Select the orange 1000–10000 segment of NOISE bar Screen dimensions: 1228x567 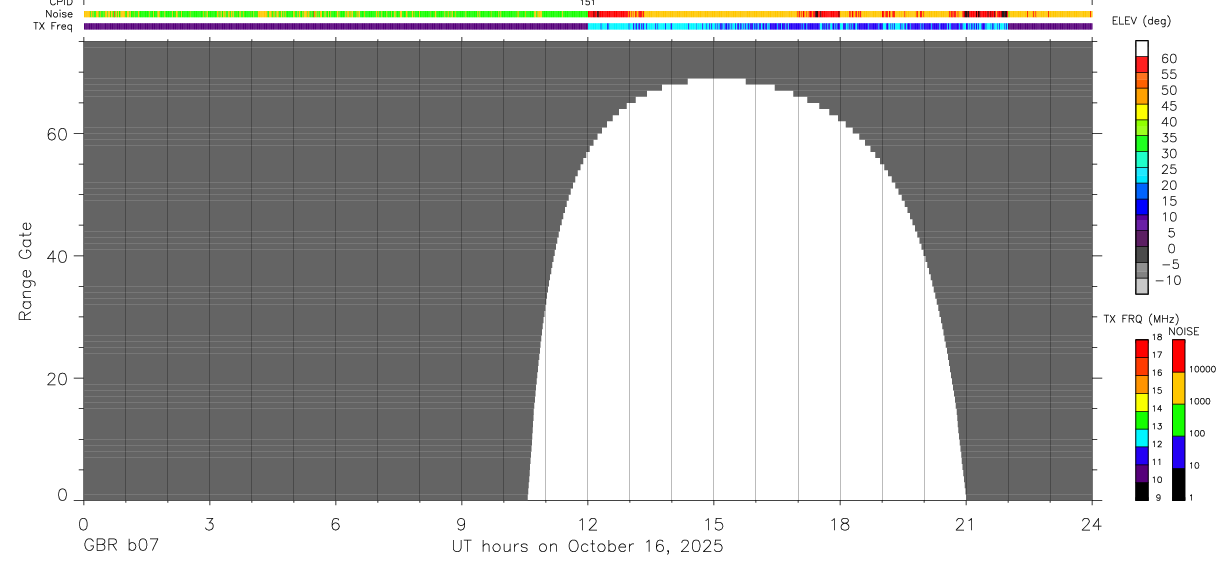point(1178,388)
